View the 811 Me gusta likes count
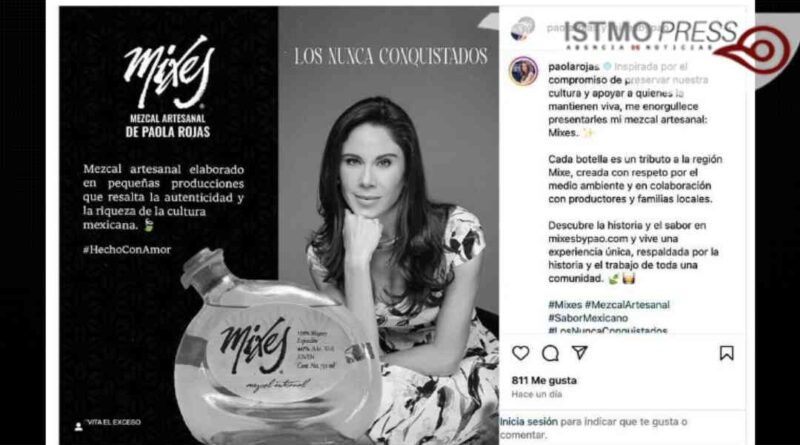 (544, 380)
